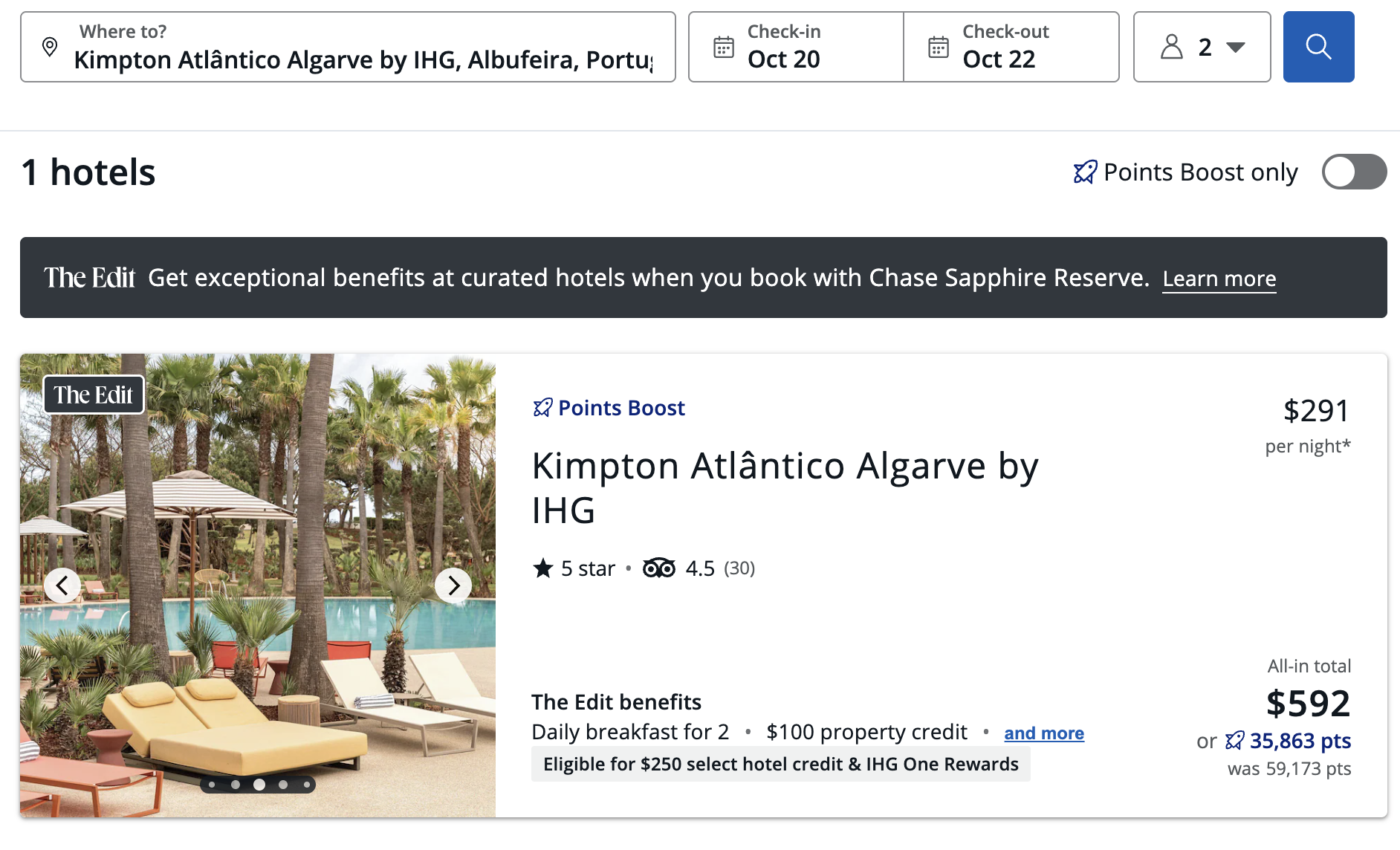Screen dimensions: 1400x850
Task: Click the blue search magnifier button
Action: pos(1318,47)
